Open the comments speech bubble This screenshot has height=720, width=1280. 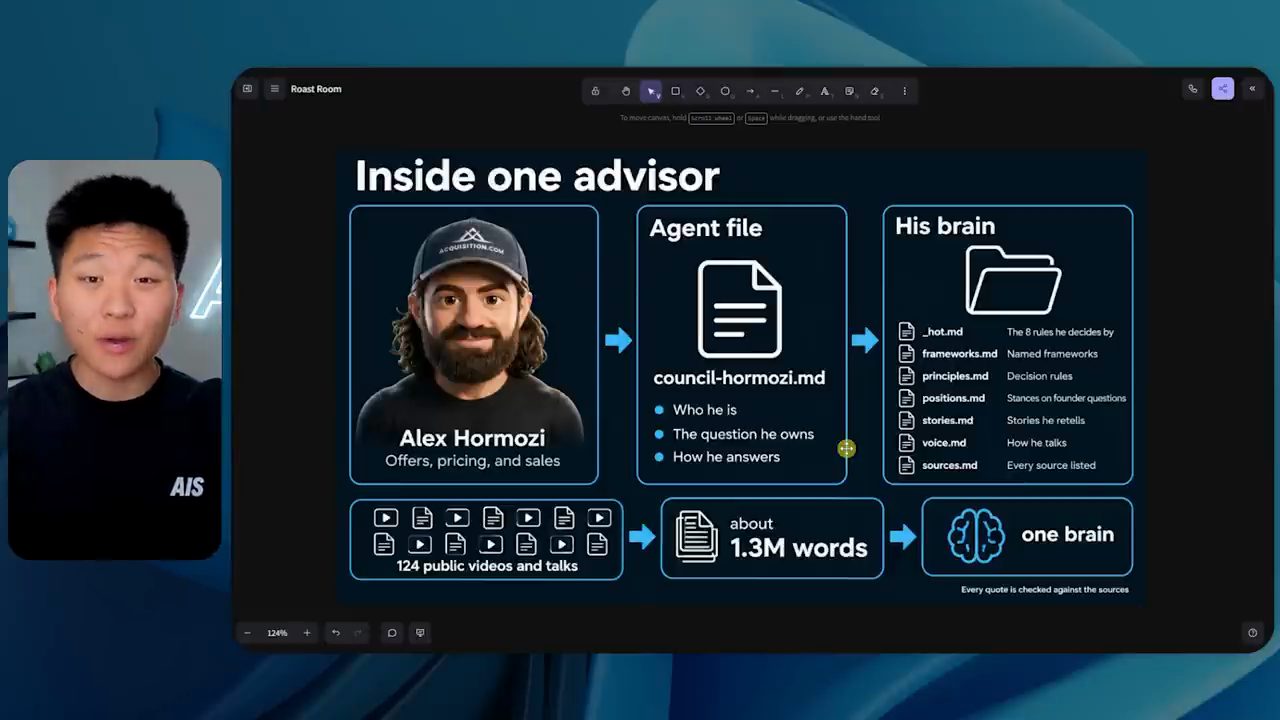(392, 633)
